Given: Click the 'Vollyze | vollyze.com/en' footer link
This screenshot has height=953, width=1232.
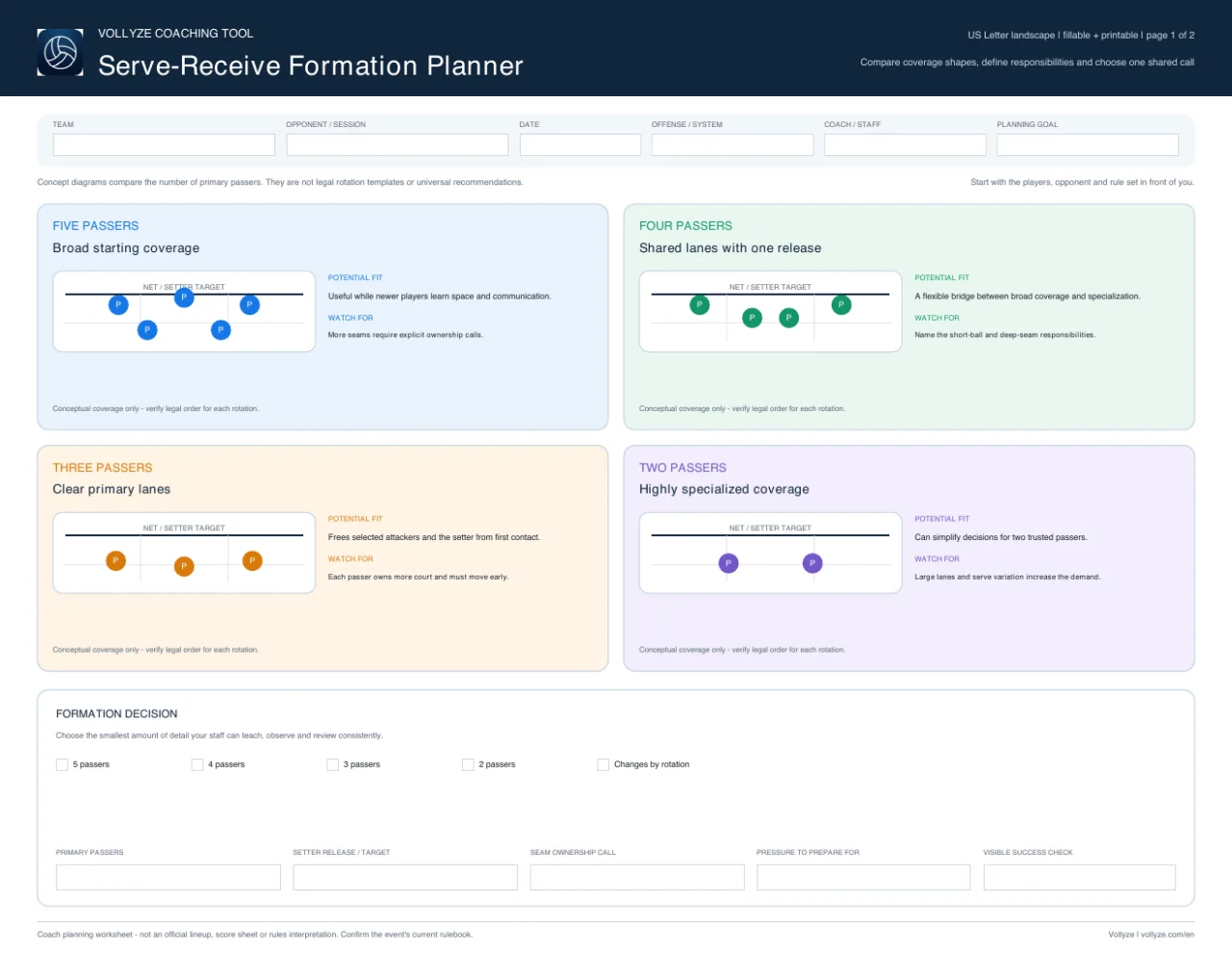Looking at the screenshot, I should click(1151, 935).
